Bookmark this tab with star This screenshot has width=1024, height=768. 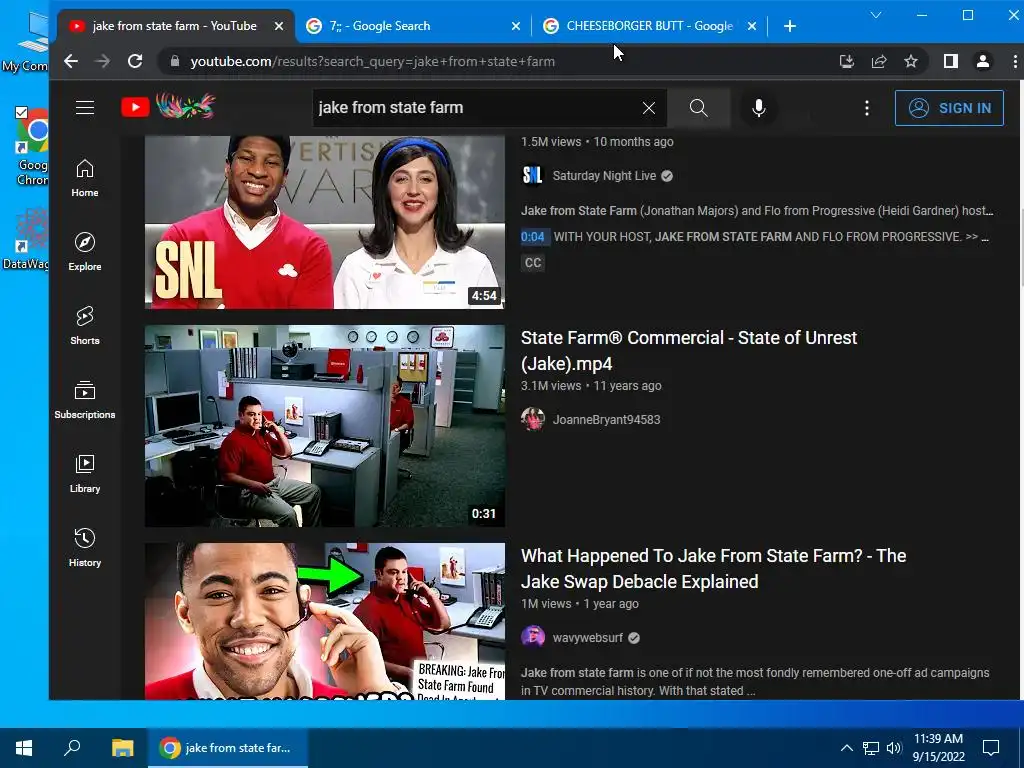point(911,61)
